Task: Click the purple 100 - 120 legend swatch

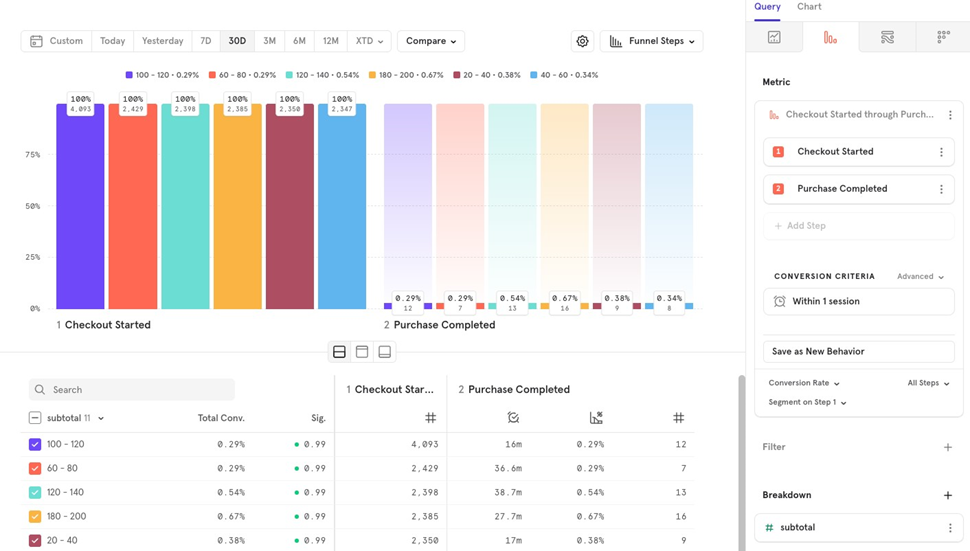Action: click(129, 75)
